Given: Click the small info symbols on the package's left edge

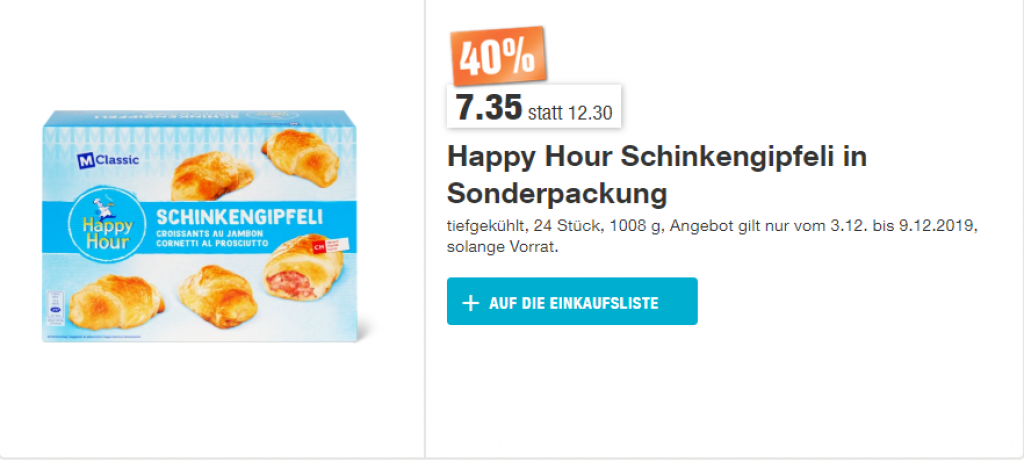Looking at the screenshot, I should click(x=56, y=305).
